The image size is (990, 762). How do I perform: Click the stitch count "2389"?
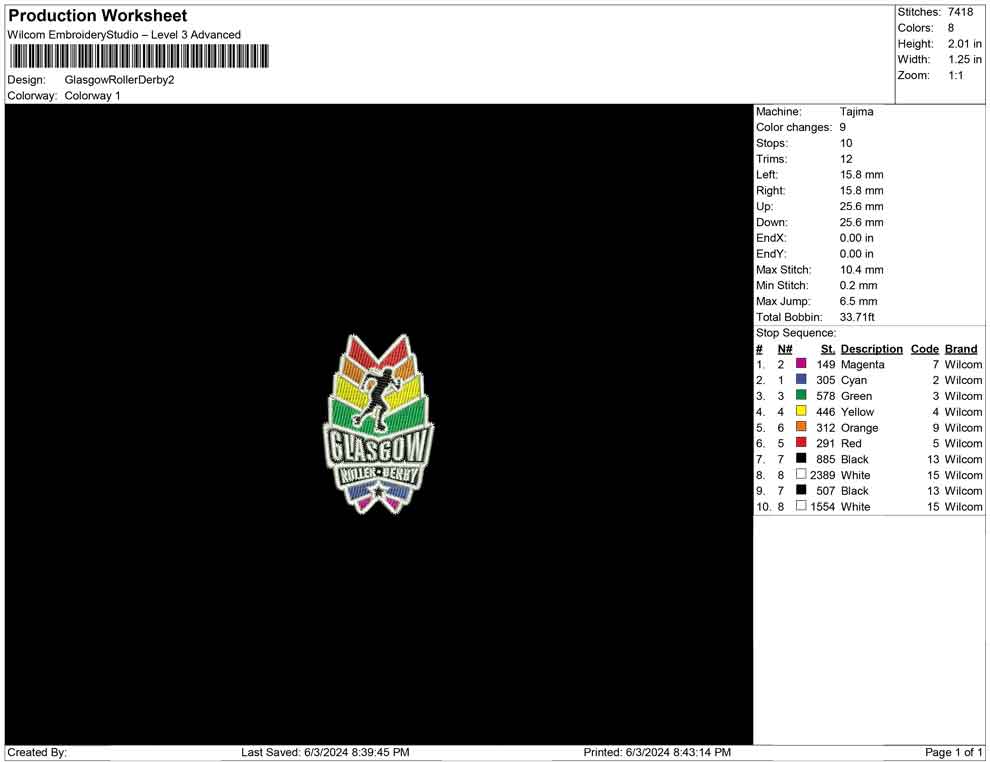pos(823,475)
